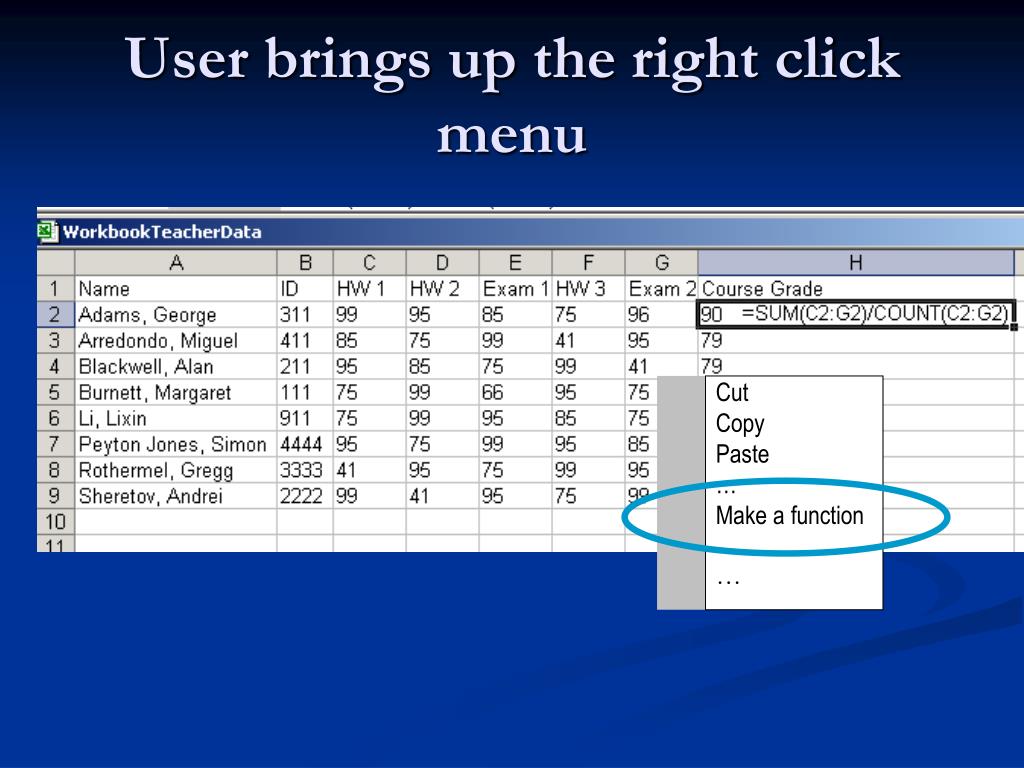Click the Excel workbook icon in title bar
Image resolution: width=1024 pixels, height=768 pixels.
47,232
